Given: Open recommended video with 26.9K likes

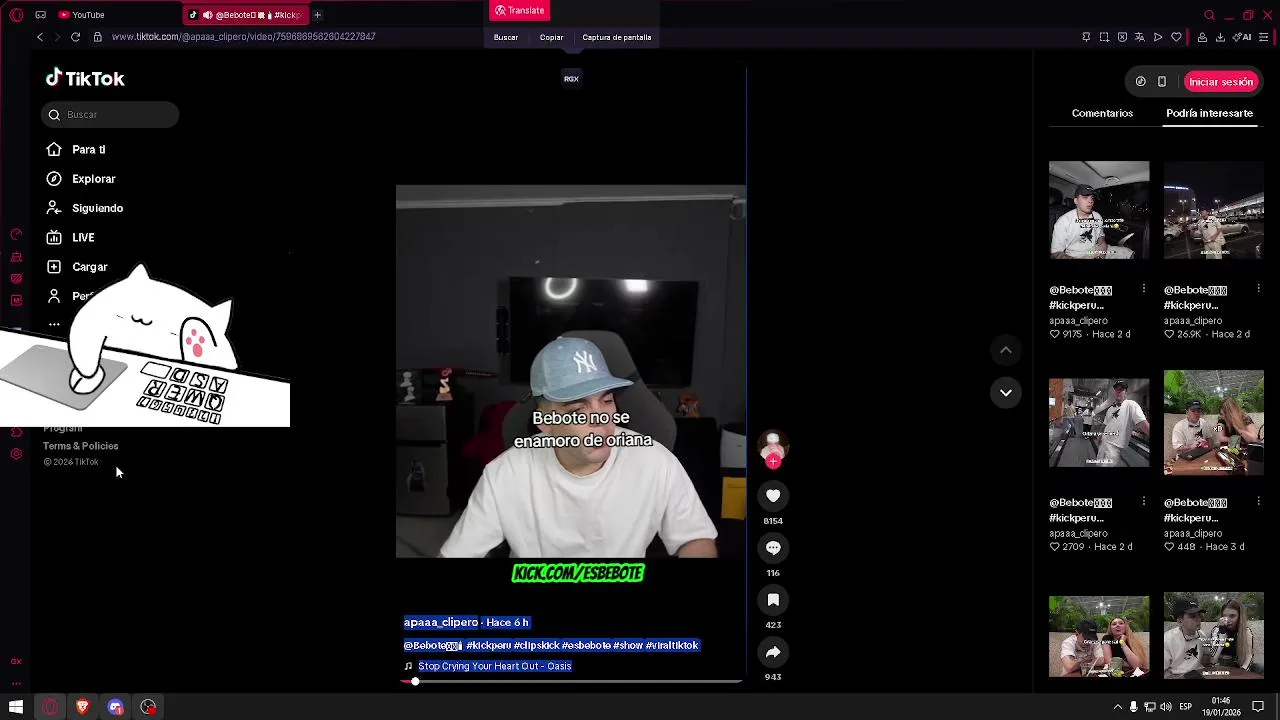Looking at the screenshot, I should tap(1214, 210).
